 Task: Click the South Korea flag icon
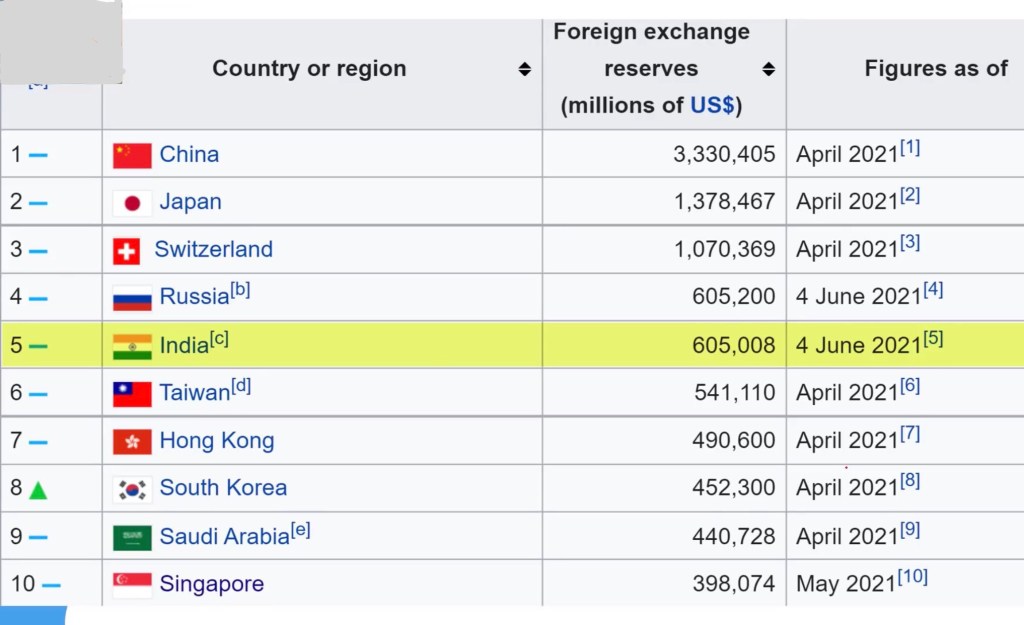click(132, 489)
